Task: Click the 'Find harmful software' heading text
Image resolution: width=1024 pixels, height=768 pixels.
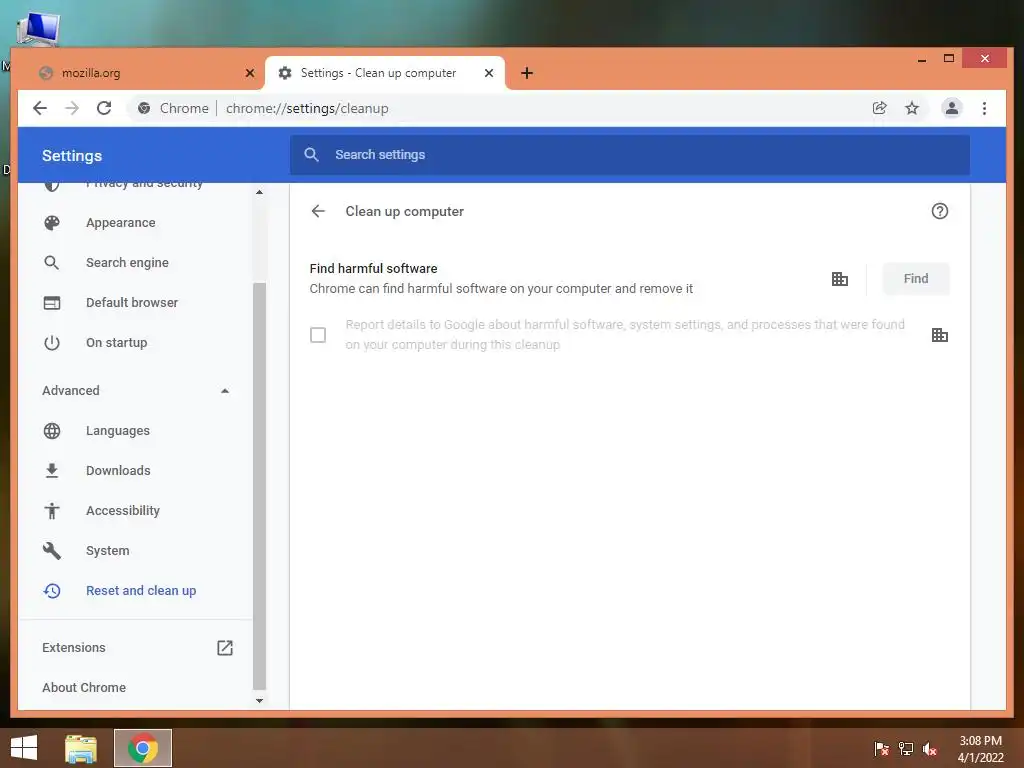Action: point(374,268)
